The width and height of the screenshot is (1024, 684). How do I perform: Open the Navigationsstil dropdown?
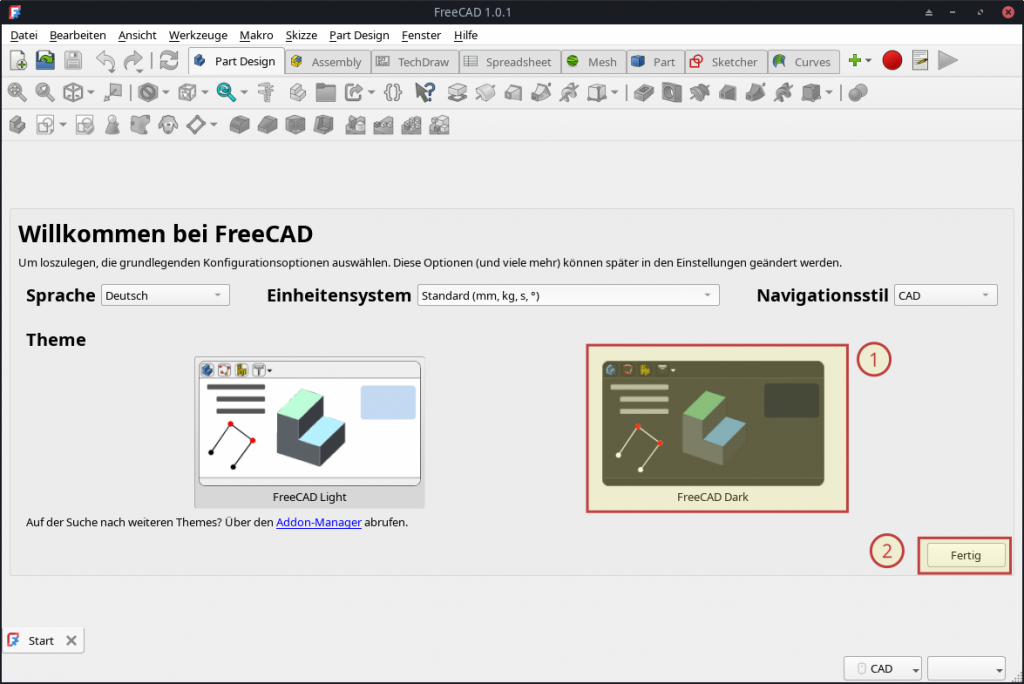[x=945, y=295]
